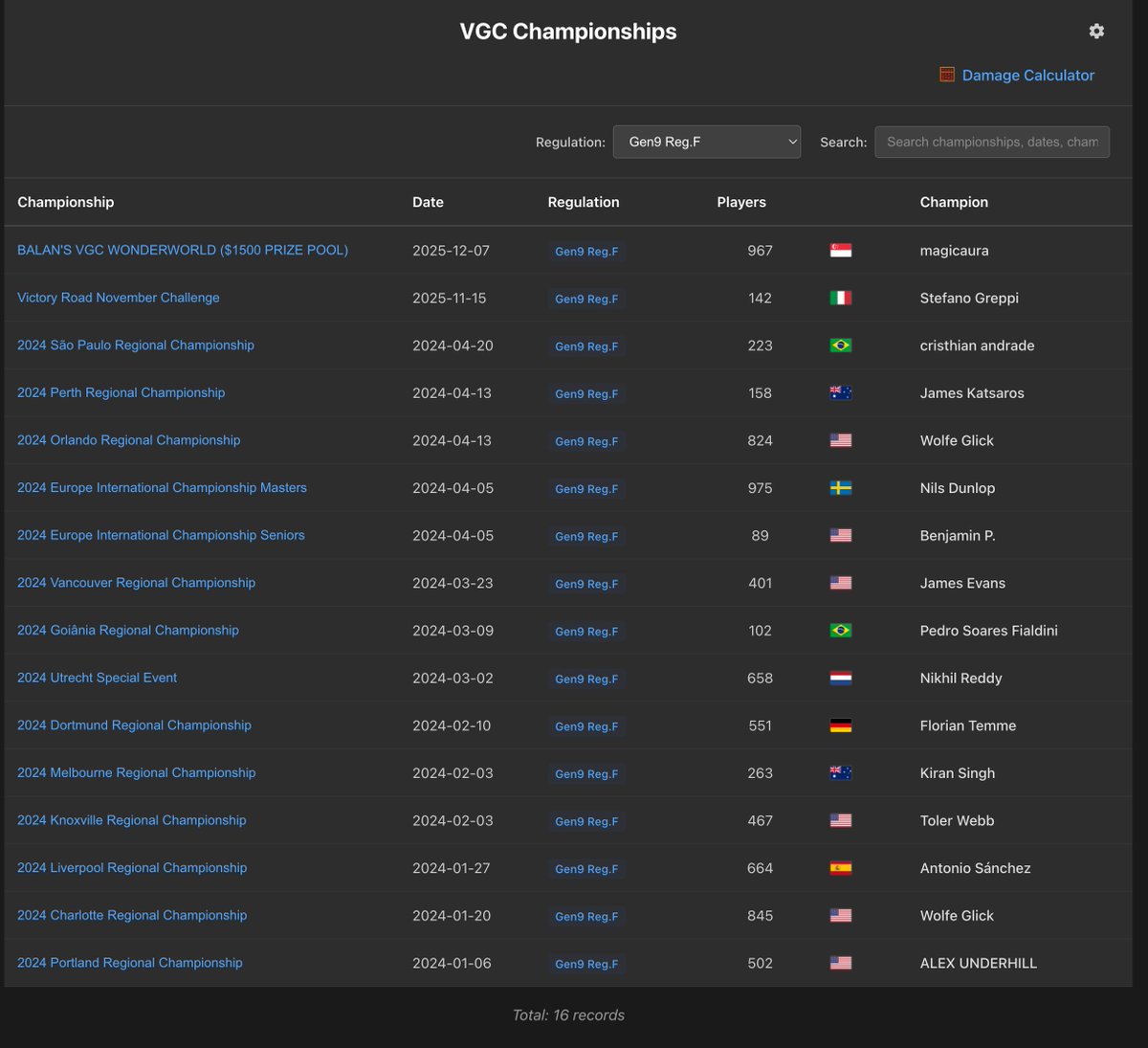This screenshot has height=1048, width=1148.
Task: Sort by the Date column header
Action: coord(428,202)
